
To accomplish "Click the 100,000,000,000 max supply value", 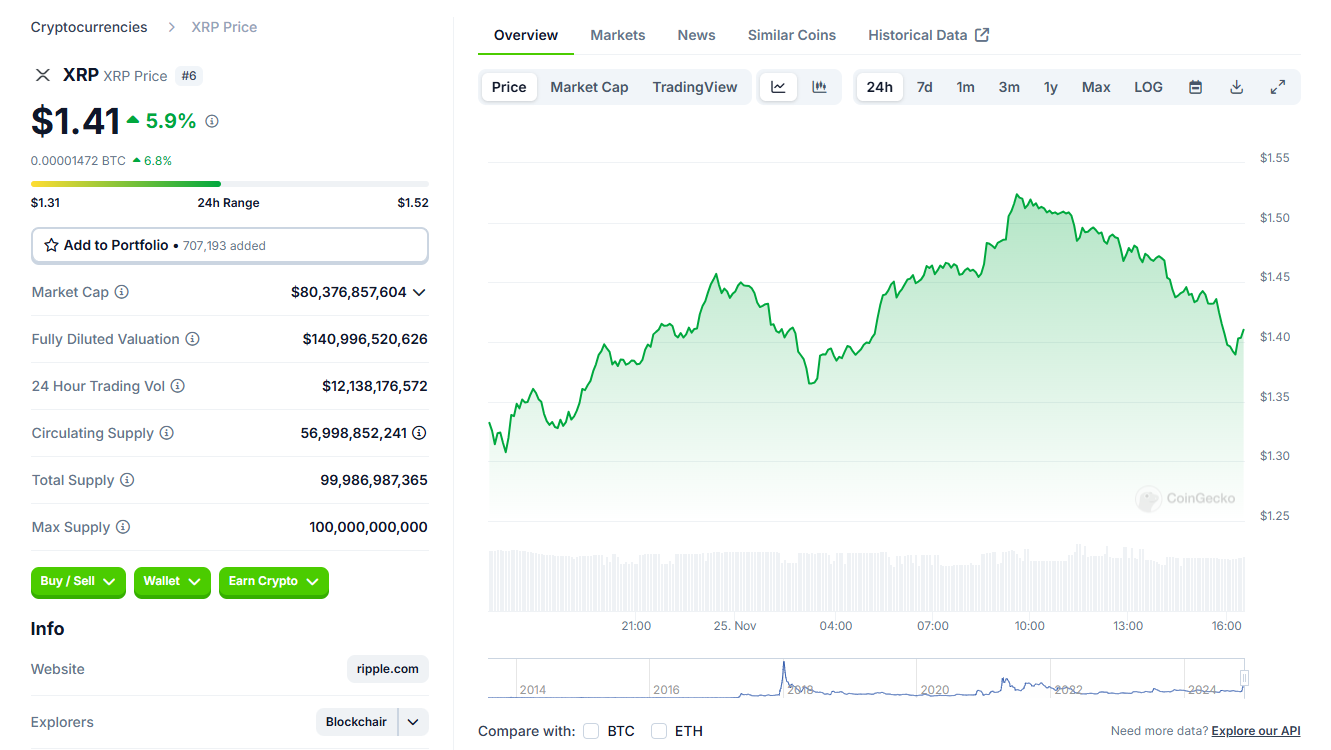I will click(369, 527).
